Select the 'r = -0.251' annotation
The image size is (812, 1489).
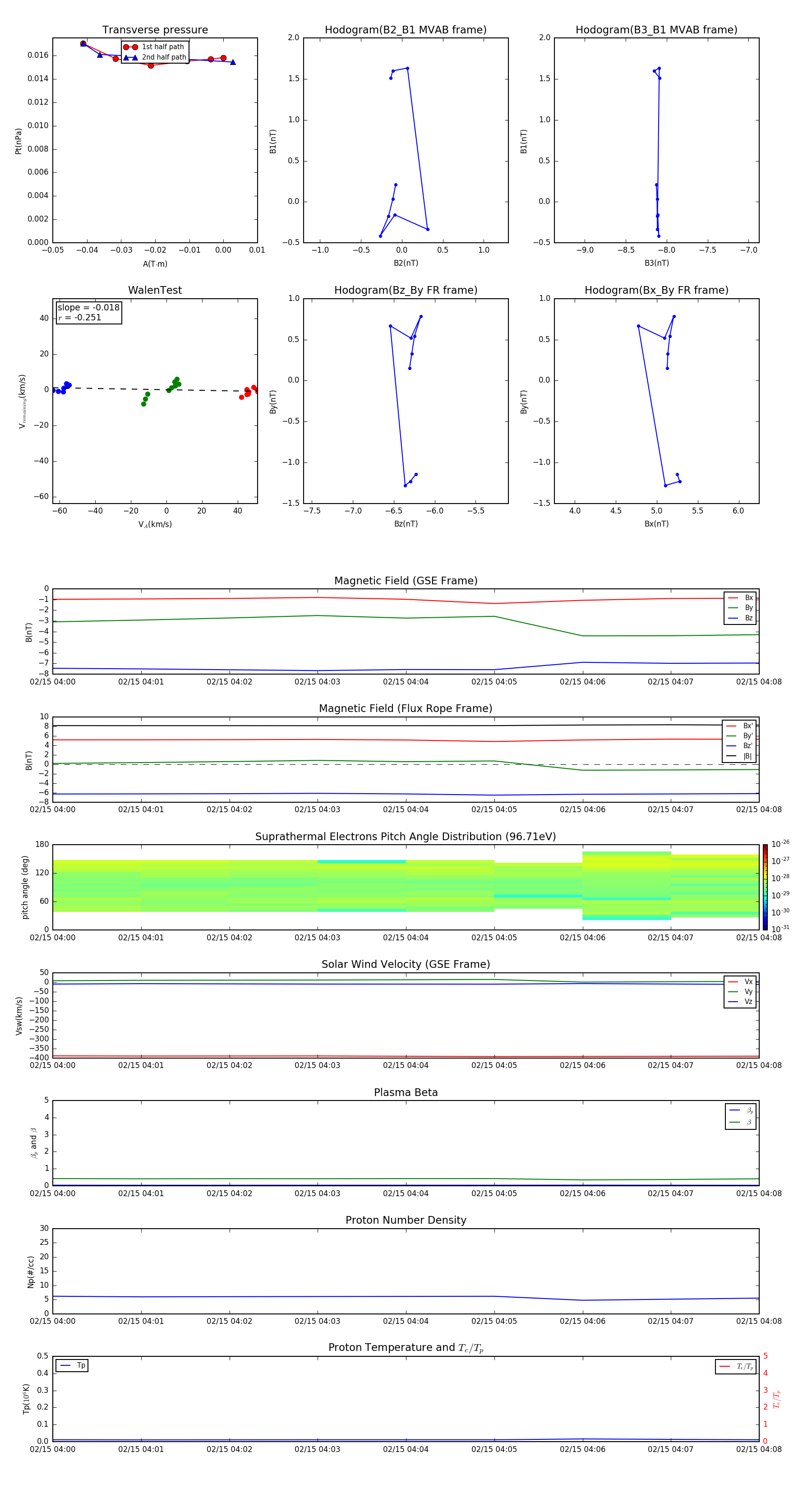coord(80,318)
